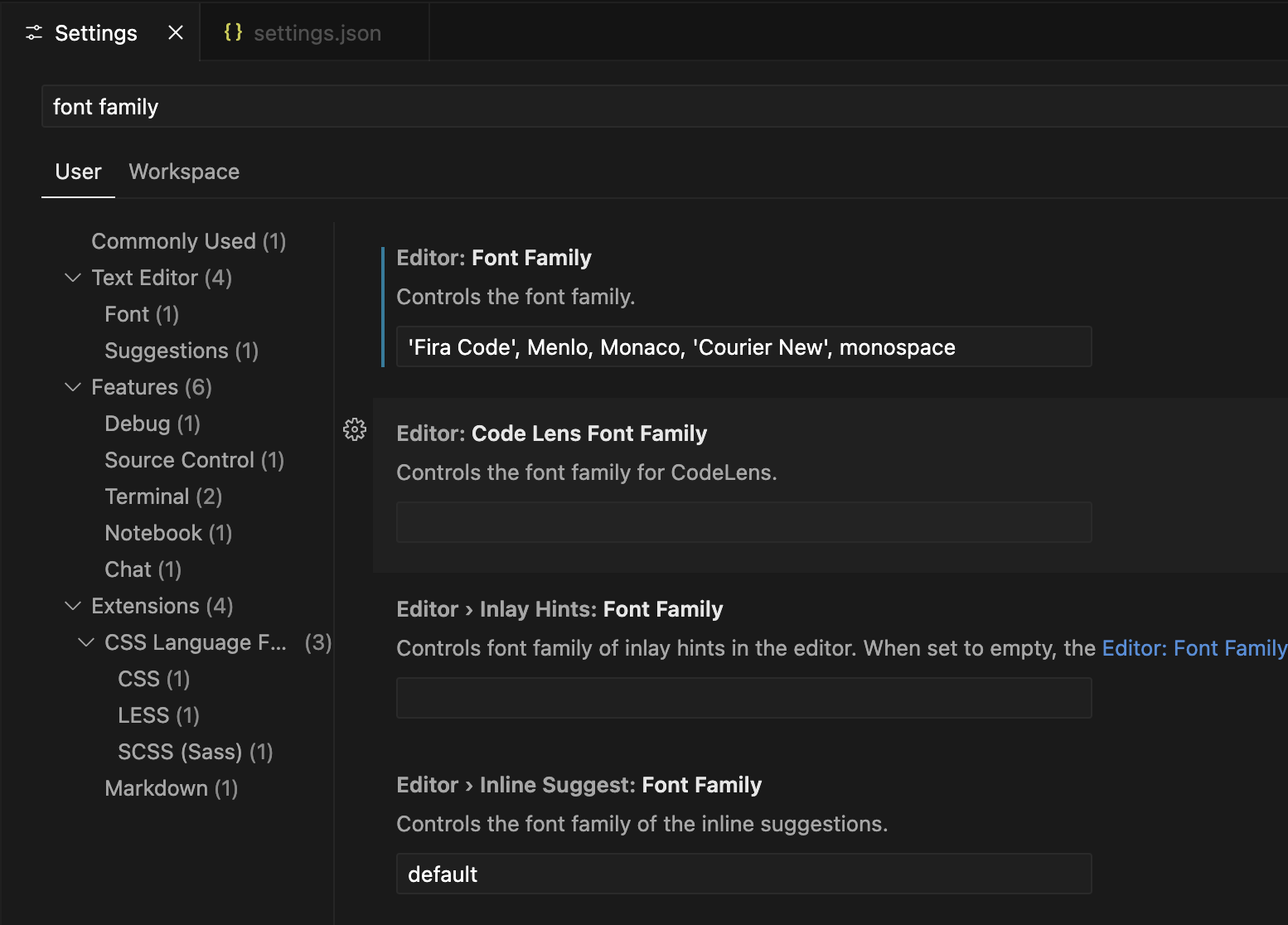Viewport: 1288px width, 925px height.
Task: Click the empty Inlay Hints Font Family input
Action: point(743,698)
